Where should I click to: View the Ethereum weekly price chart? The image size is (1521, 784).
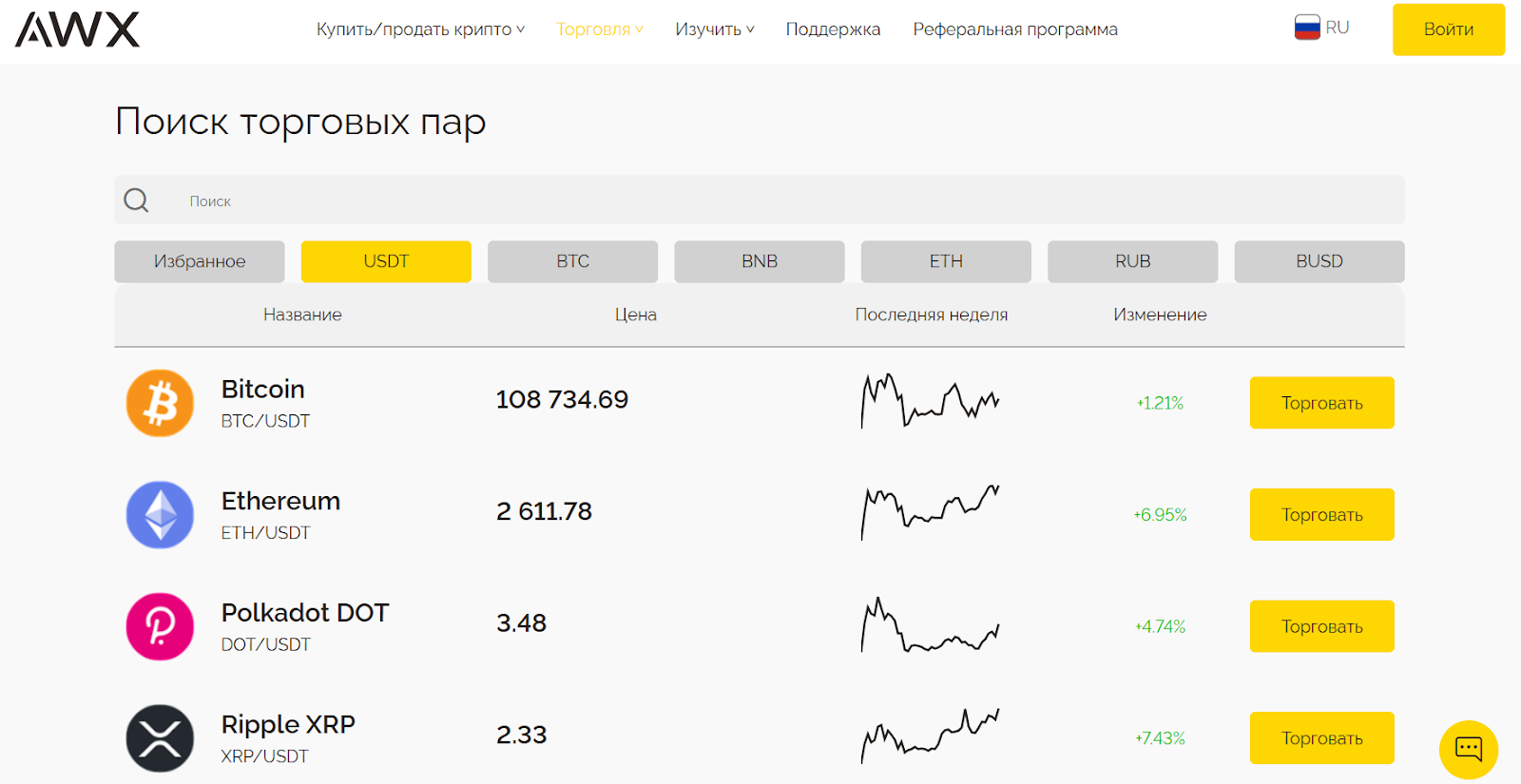coord(930,513)
